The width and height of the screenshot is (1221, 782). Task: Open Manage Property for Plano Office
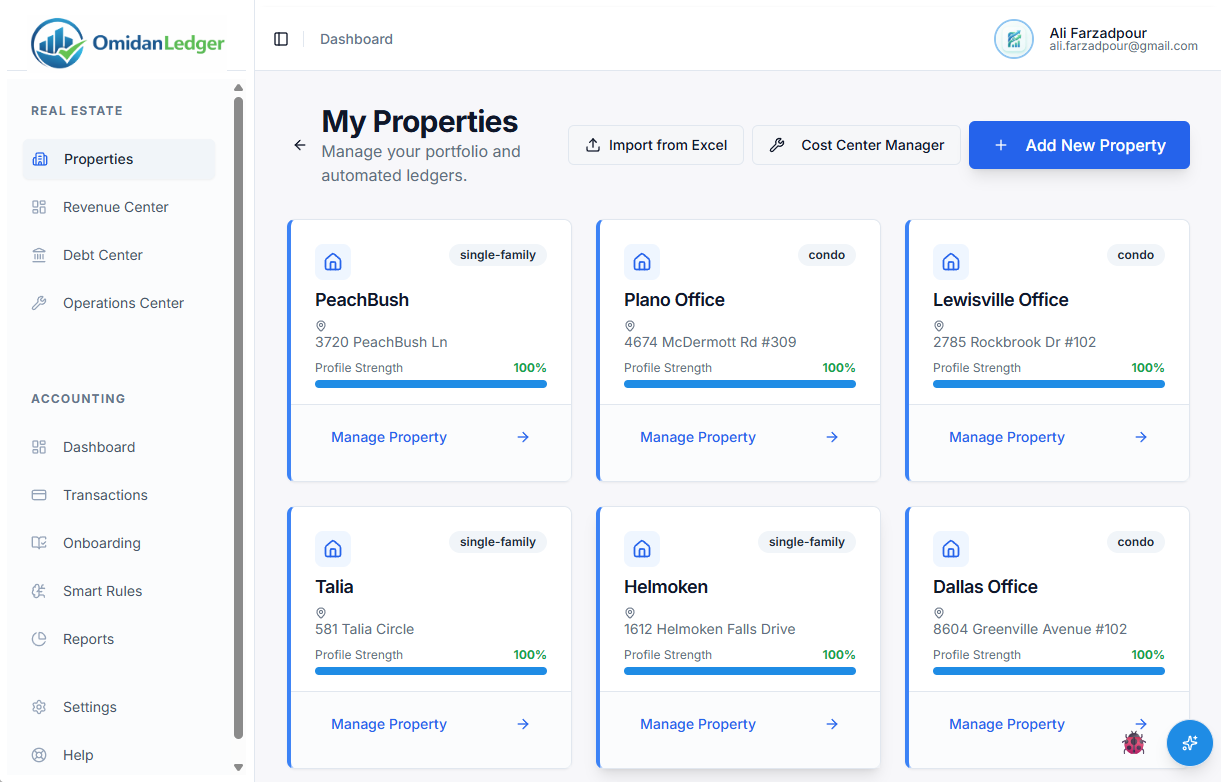(698, 437)
